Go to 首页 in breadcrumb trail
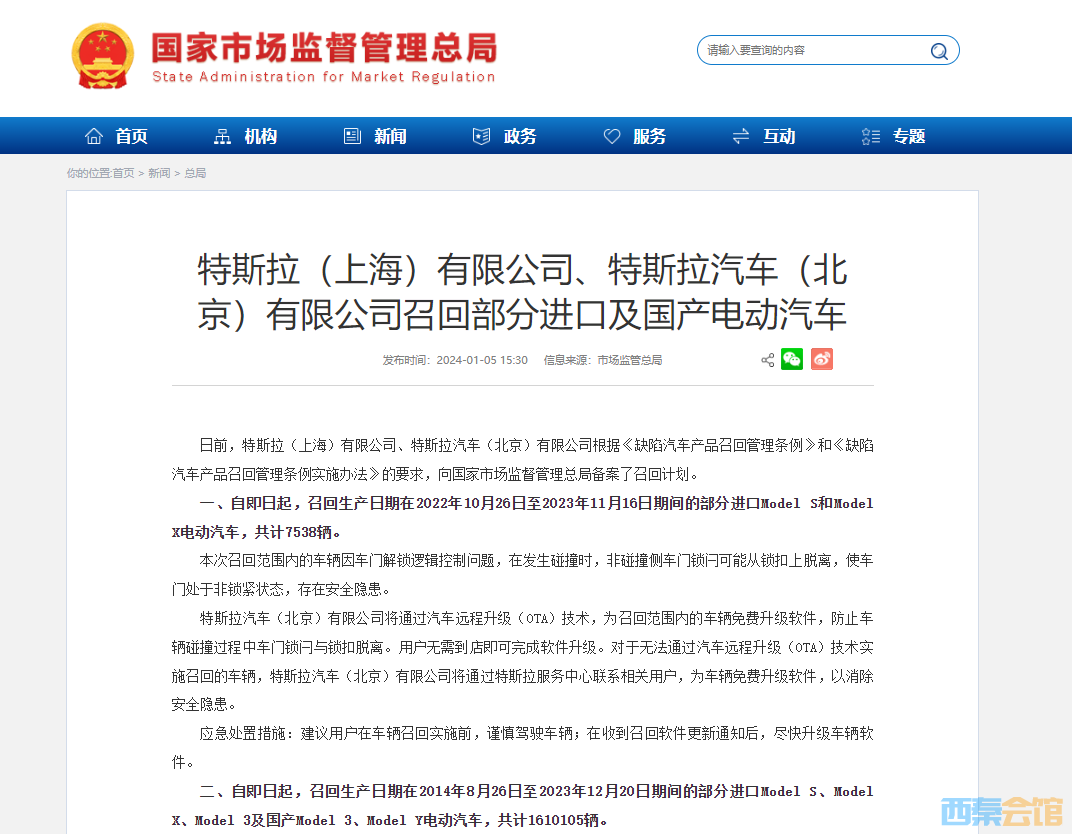This screenshot has width=1072, height=834. [123, 173]
